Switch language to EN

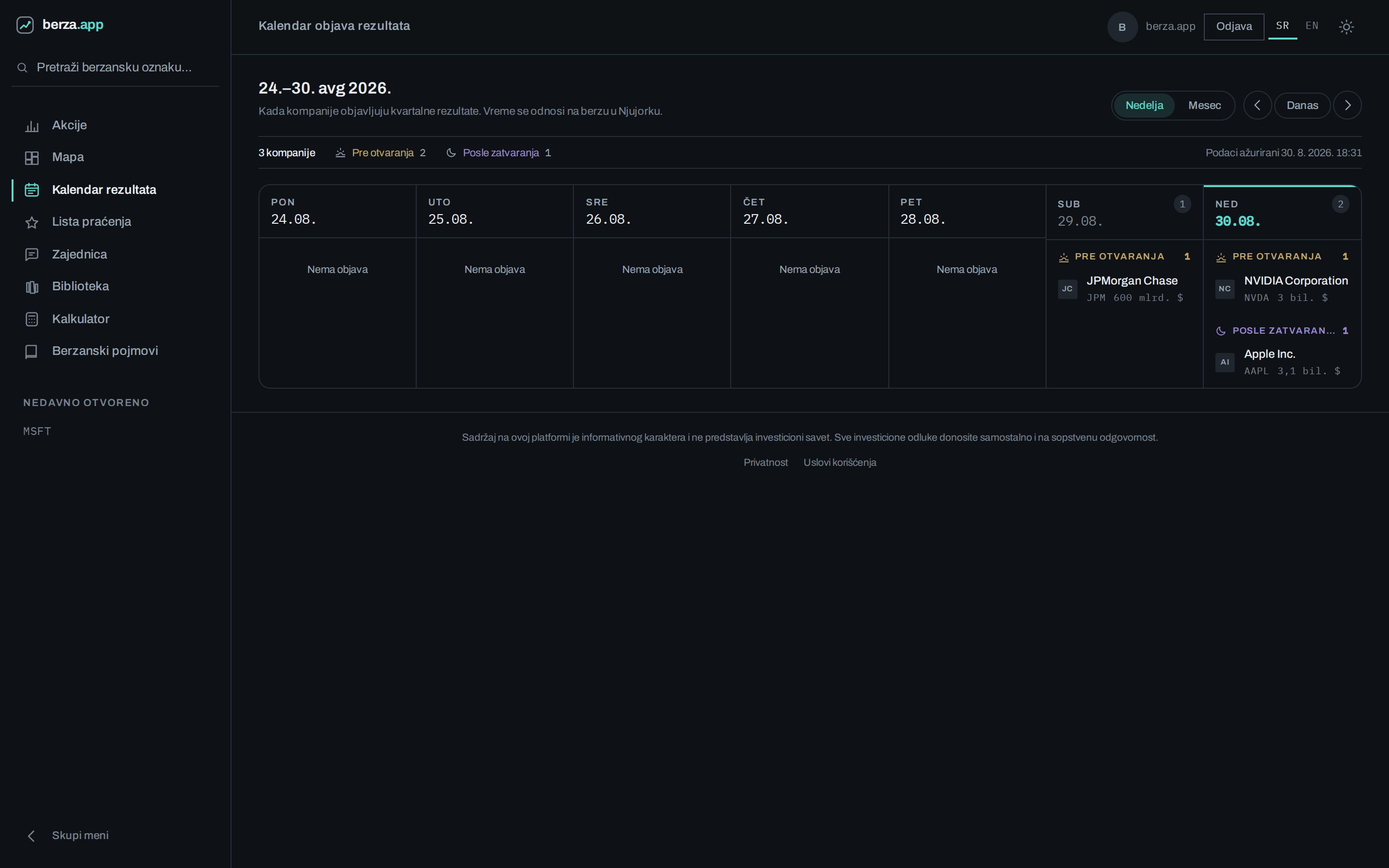tap(1311, 26)
